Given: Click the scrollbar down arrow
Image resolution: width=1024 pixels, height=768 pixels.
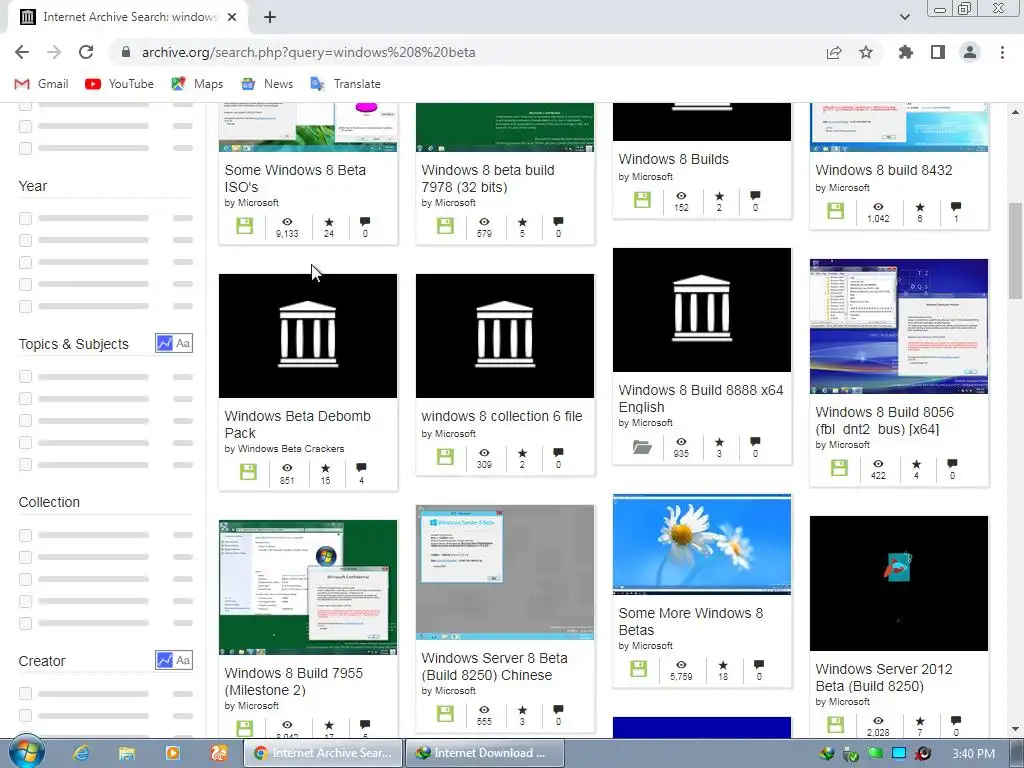Looking at the screenshot, I should point(1015,729).
